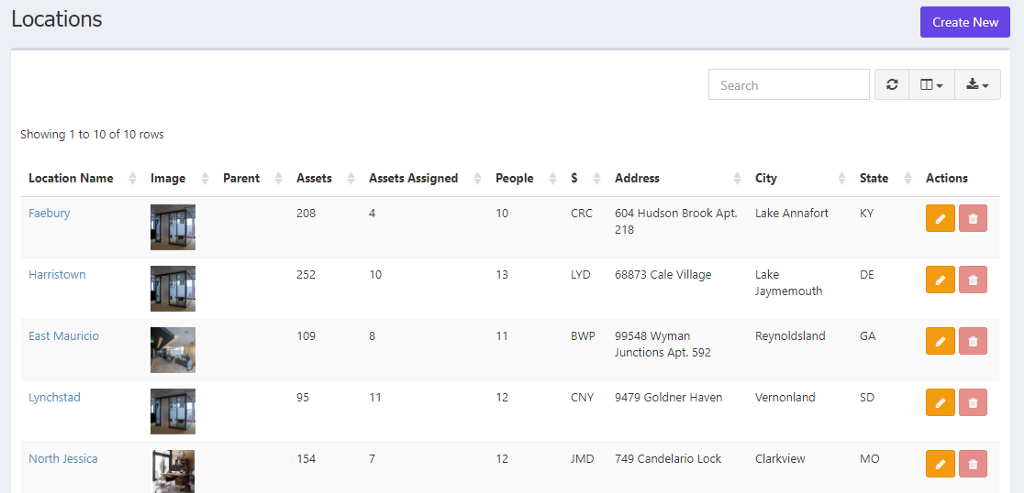
Task: Open the Lynchstad image thumbnail
Action: pyautogui.click(x=173, y=410)
